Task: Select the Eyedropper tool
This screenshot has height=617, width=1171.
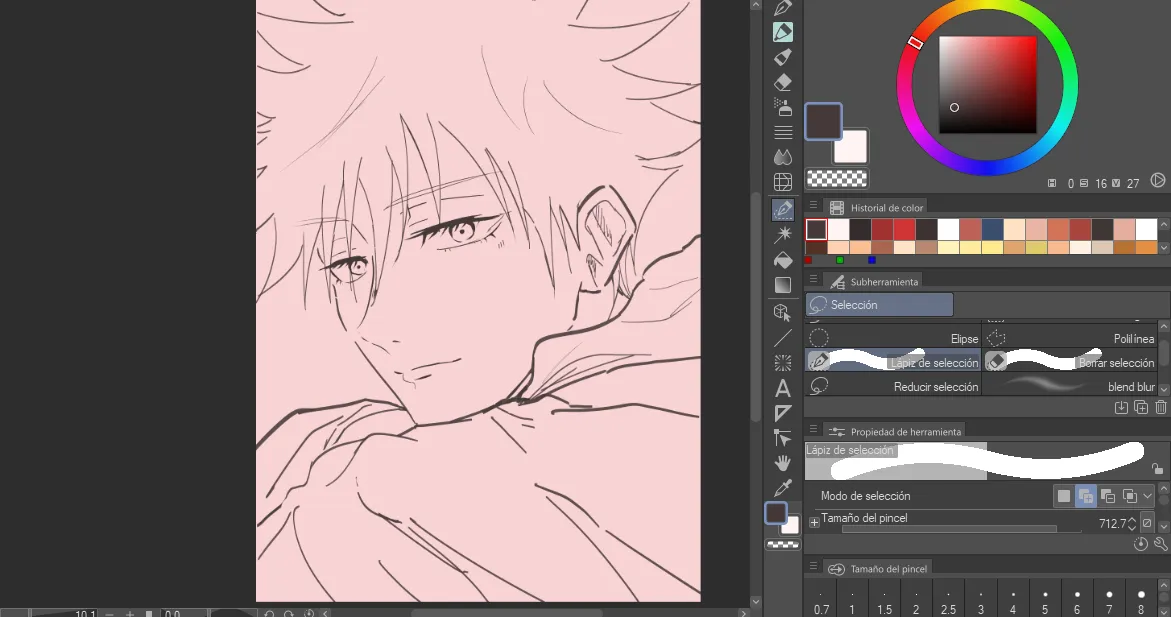Action: pyautogui.click(x=783, y=488)
